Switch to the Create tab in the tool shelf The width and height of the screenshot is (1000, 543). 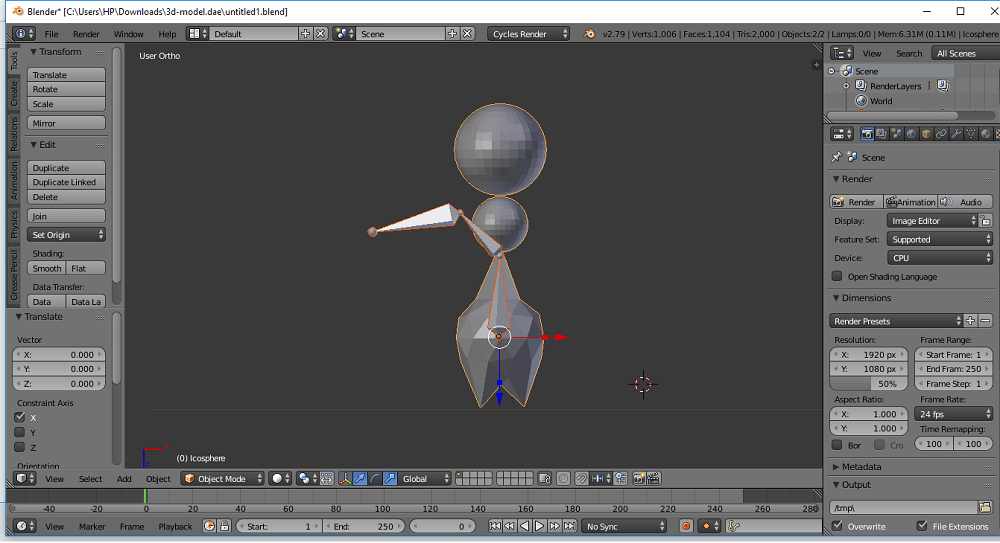pos(14,94)
